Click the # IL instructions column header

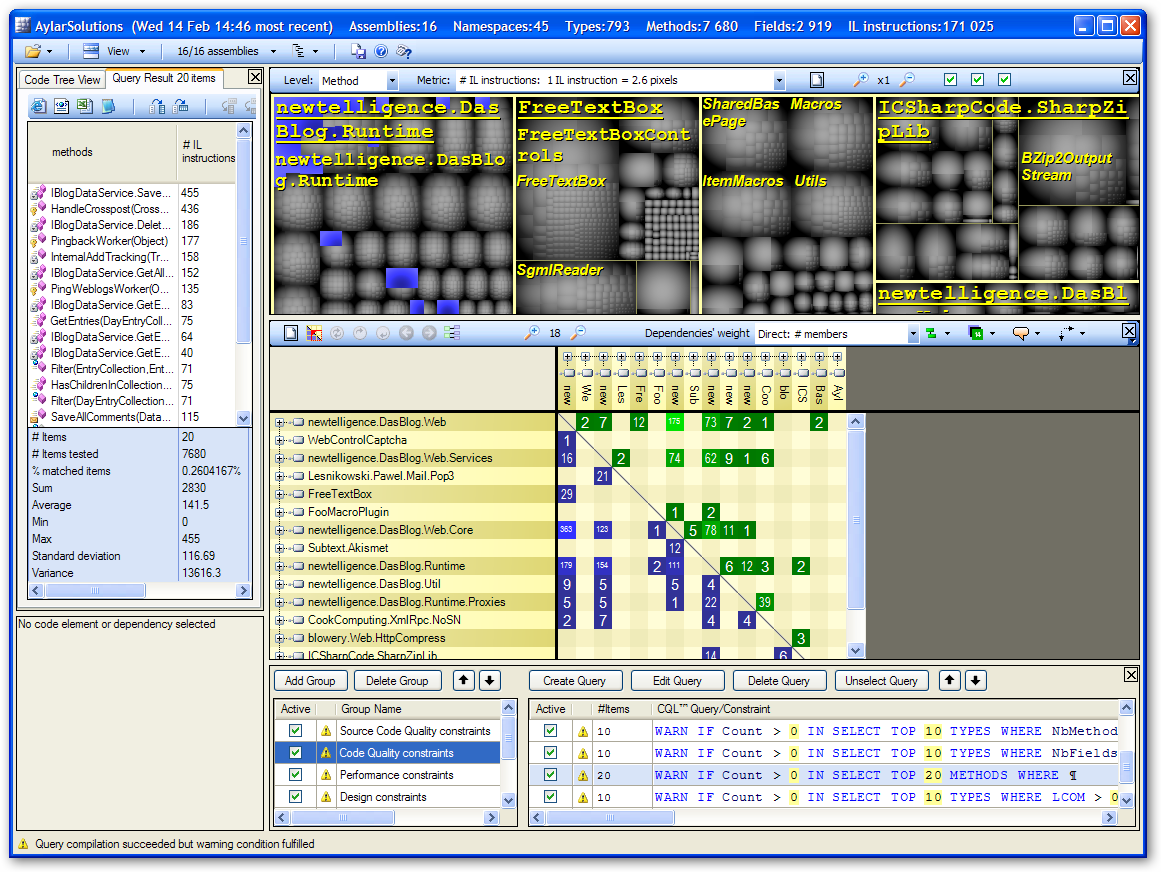(x=207, y=152)
